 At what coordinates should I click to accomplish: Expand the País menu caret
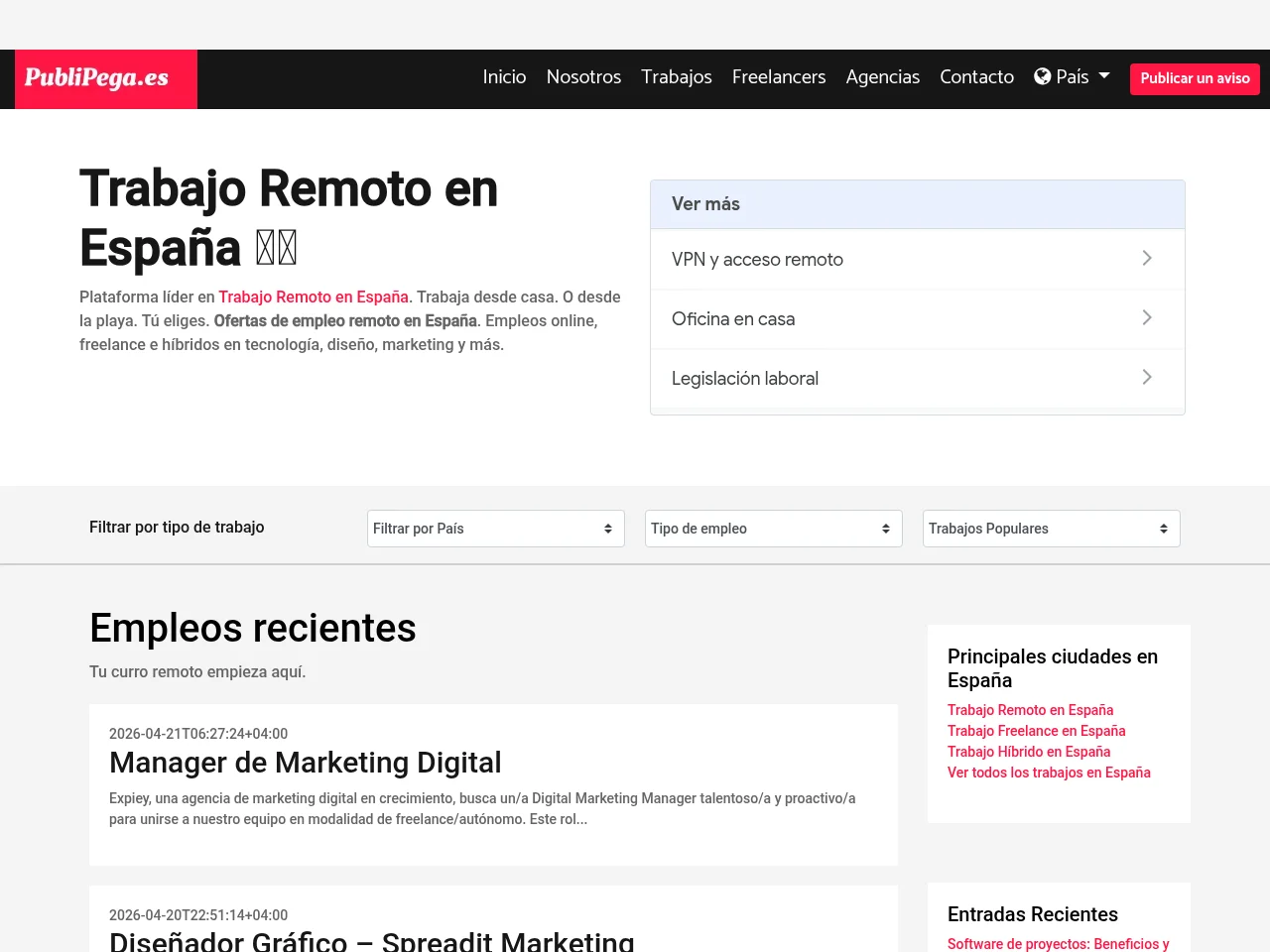1104,76
